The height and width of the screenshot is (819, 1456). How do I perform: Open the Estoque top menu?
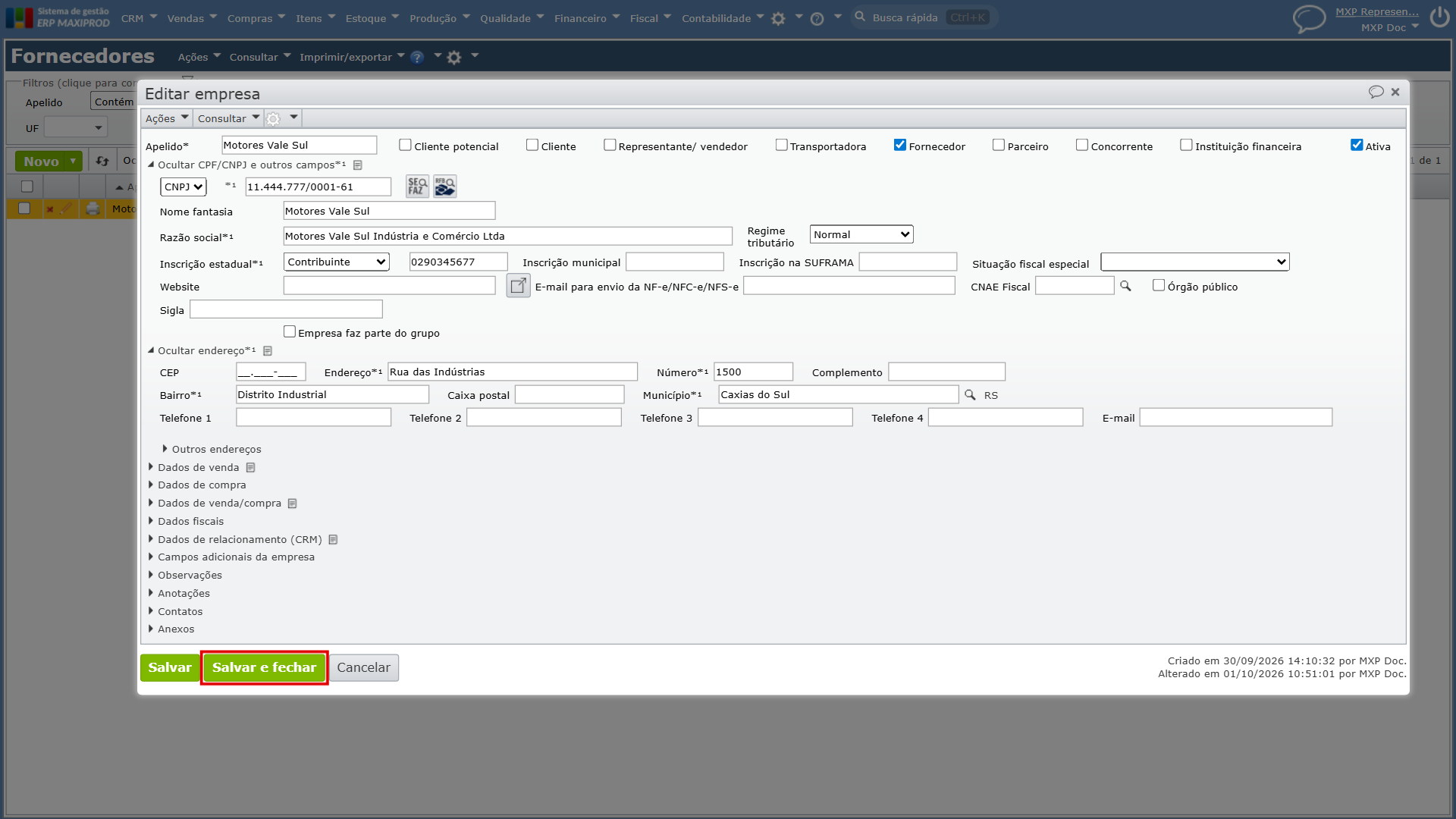372,18
